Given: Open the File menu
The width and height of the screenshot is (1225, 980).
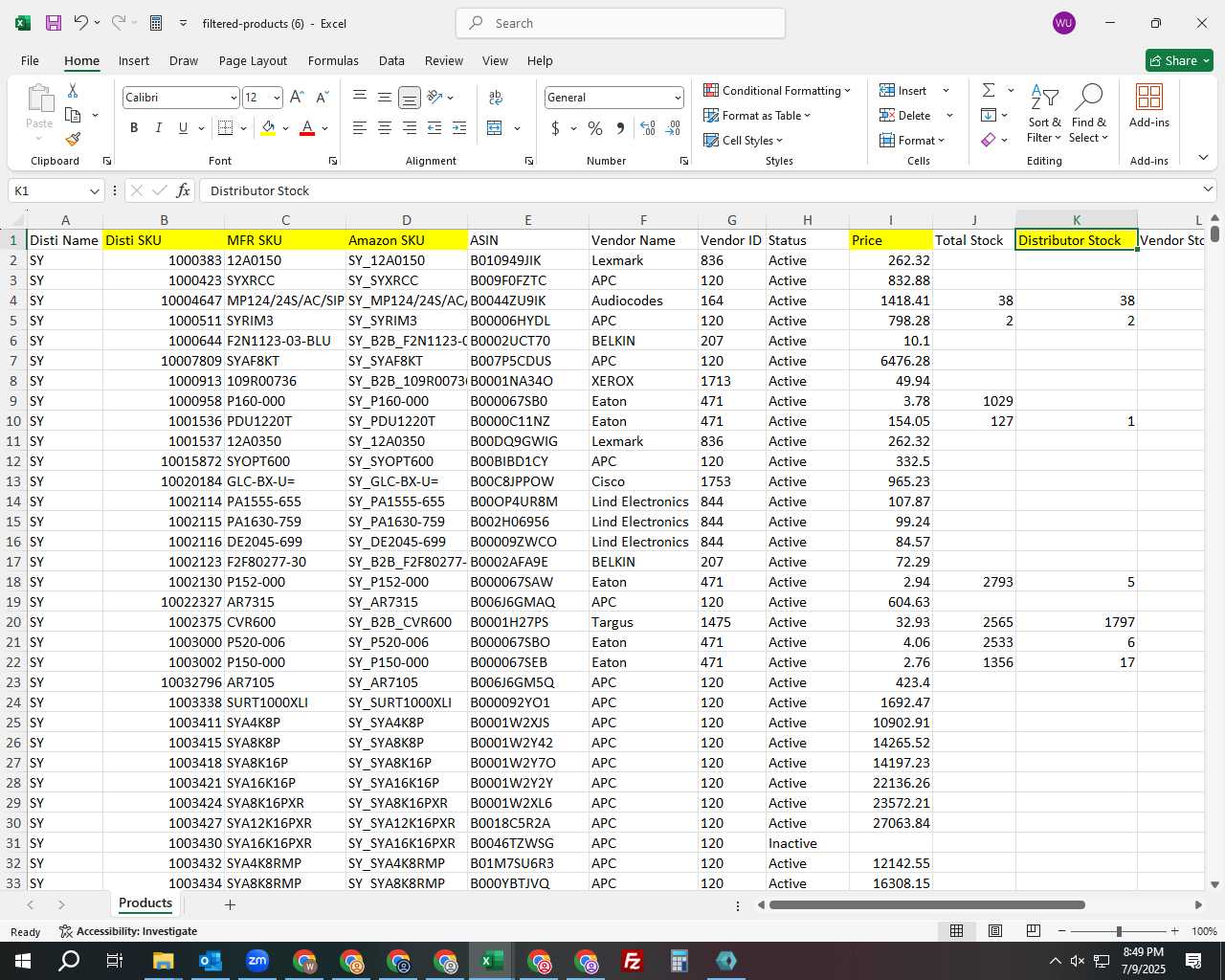Looking at the screenshot, I should 30,60.
